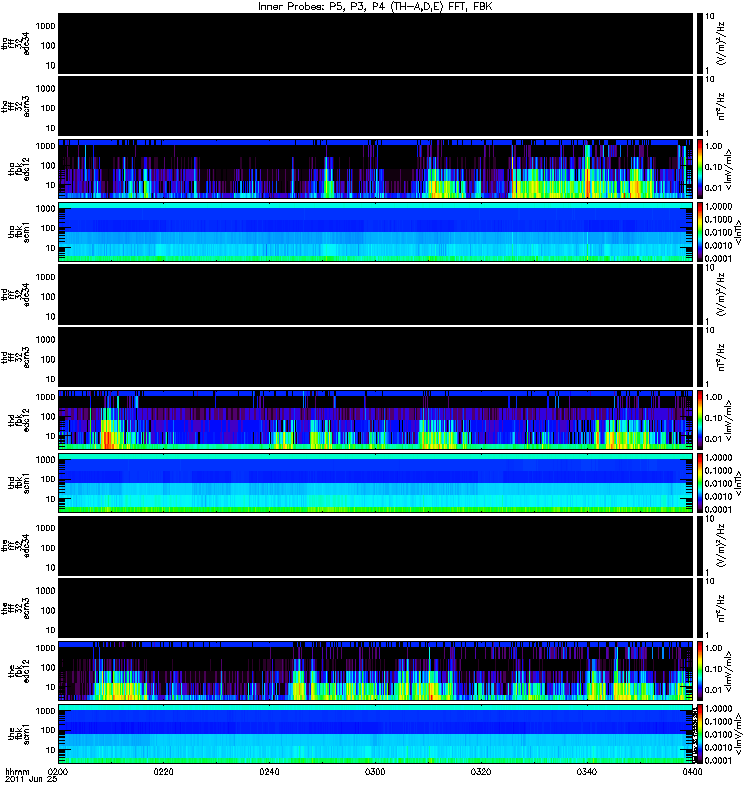Click the 'the fff 32 edc34' y-axis title

(16, 545)
